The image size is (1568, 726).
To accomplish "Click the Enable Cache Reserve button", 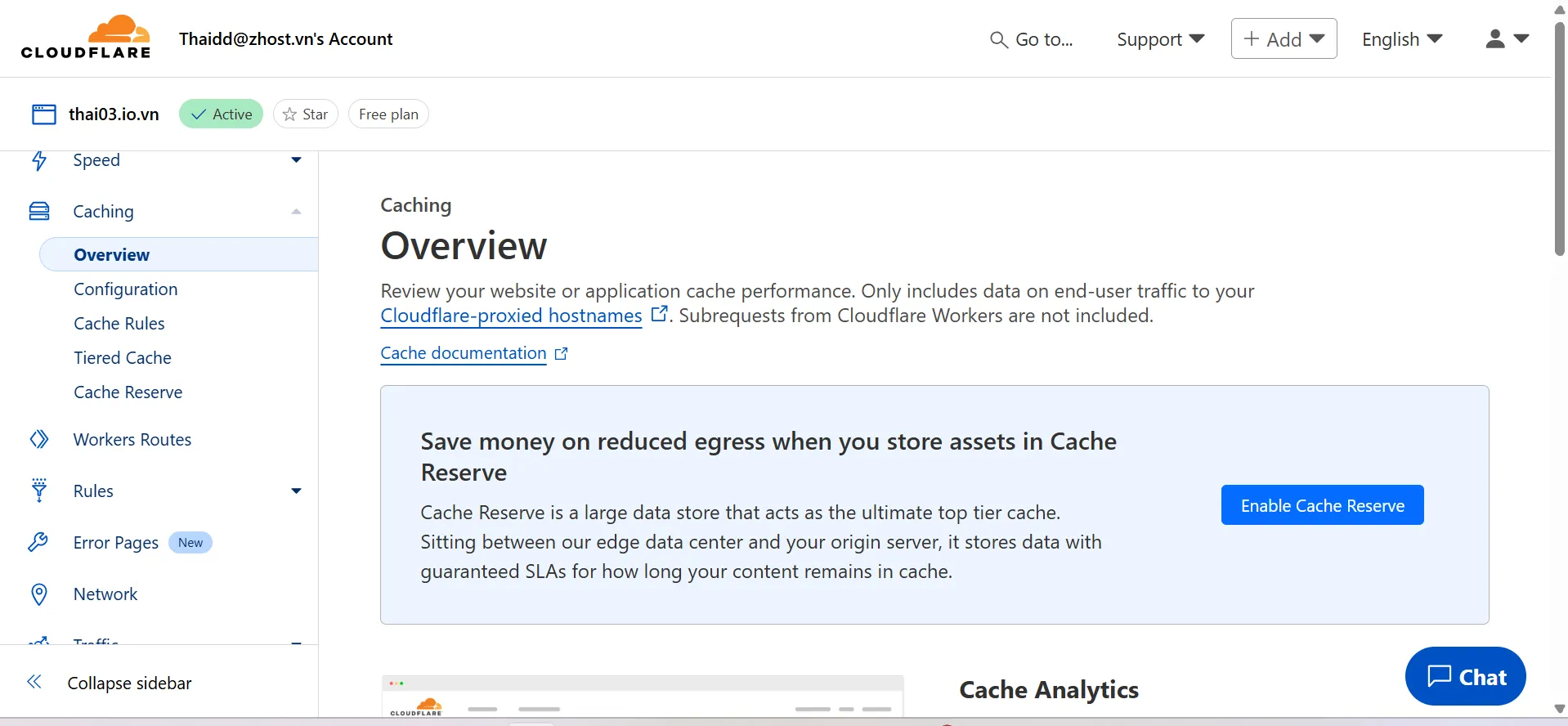I will click(1322, 505).
